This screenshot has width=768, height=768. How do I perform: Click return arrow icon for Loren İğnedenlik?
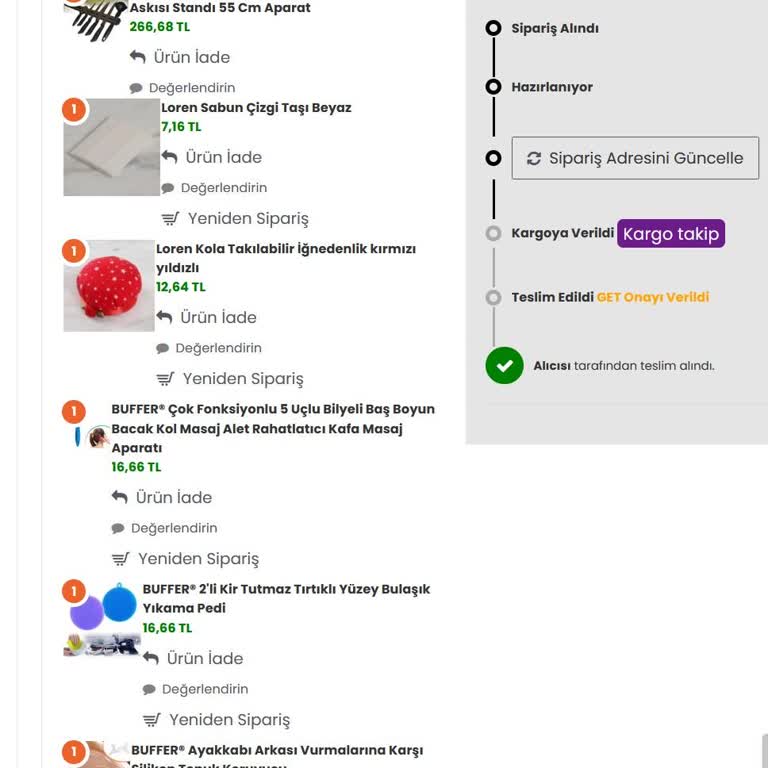(164, 317)
